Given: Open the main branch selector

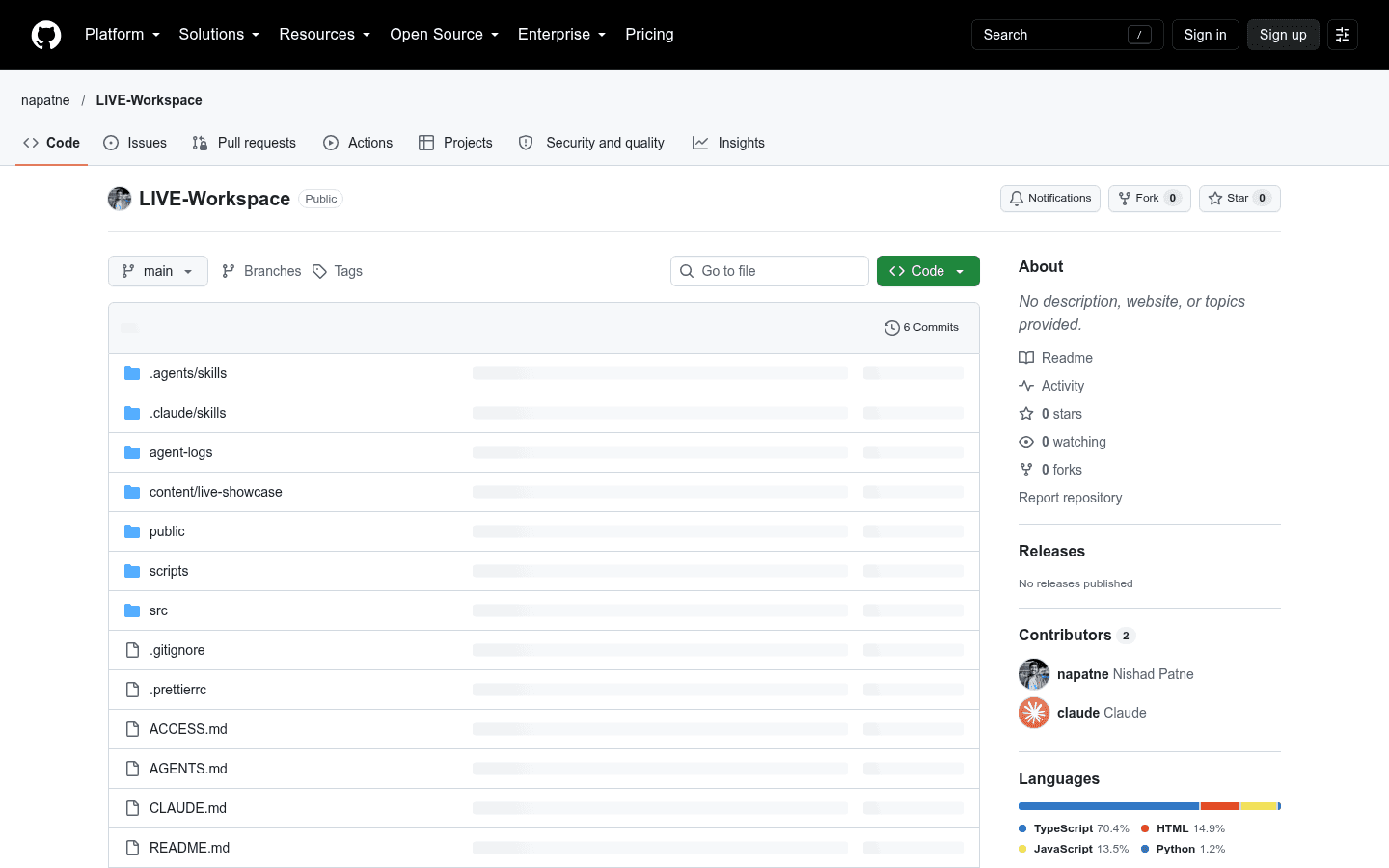Looking at the screenshot, I should 158,271.
